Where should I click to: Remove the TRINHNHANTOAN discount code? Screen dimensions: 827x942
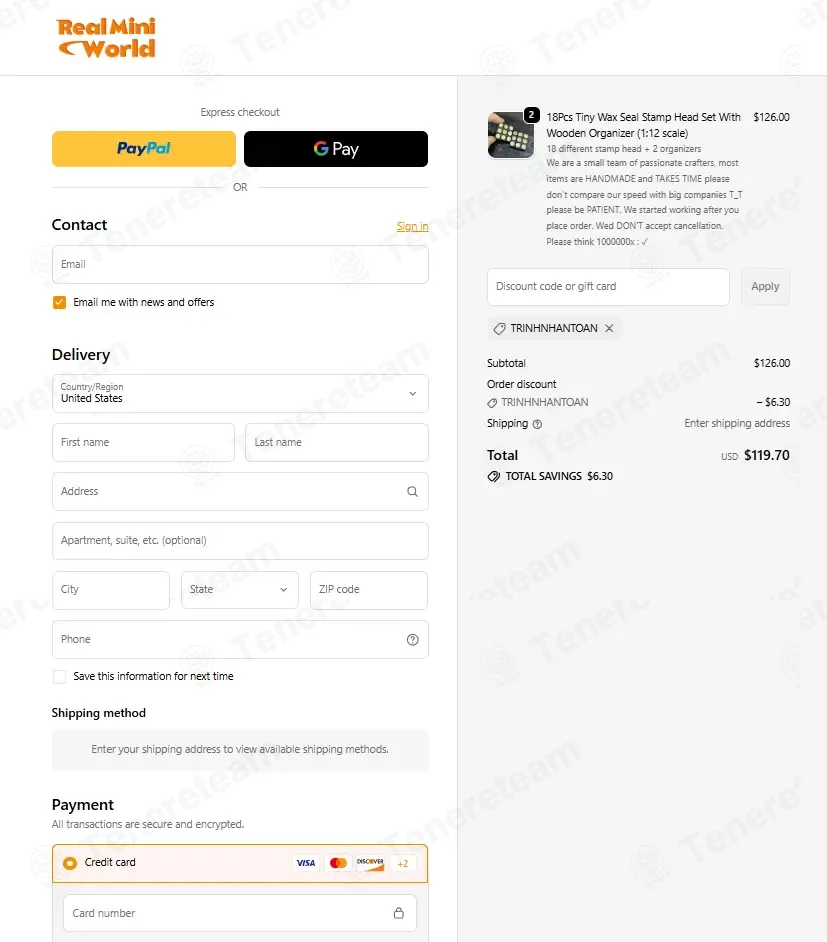[609, 328]
